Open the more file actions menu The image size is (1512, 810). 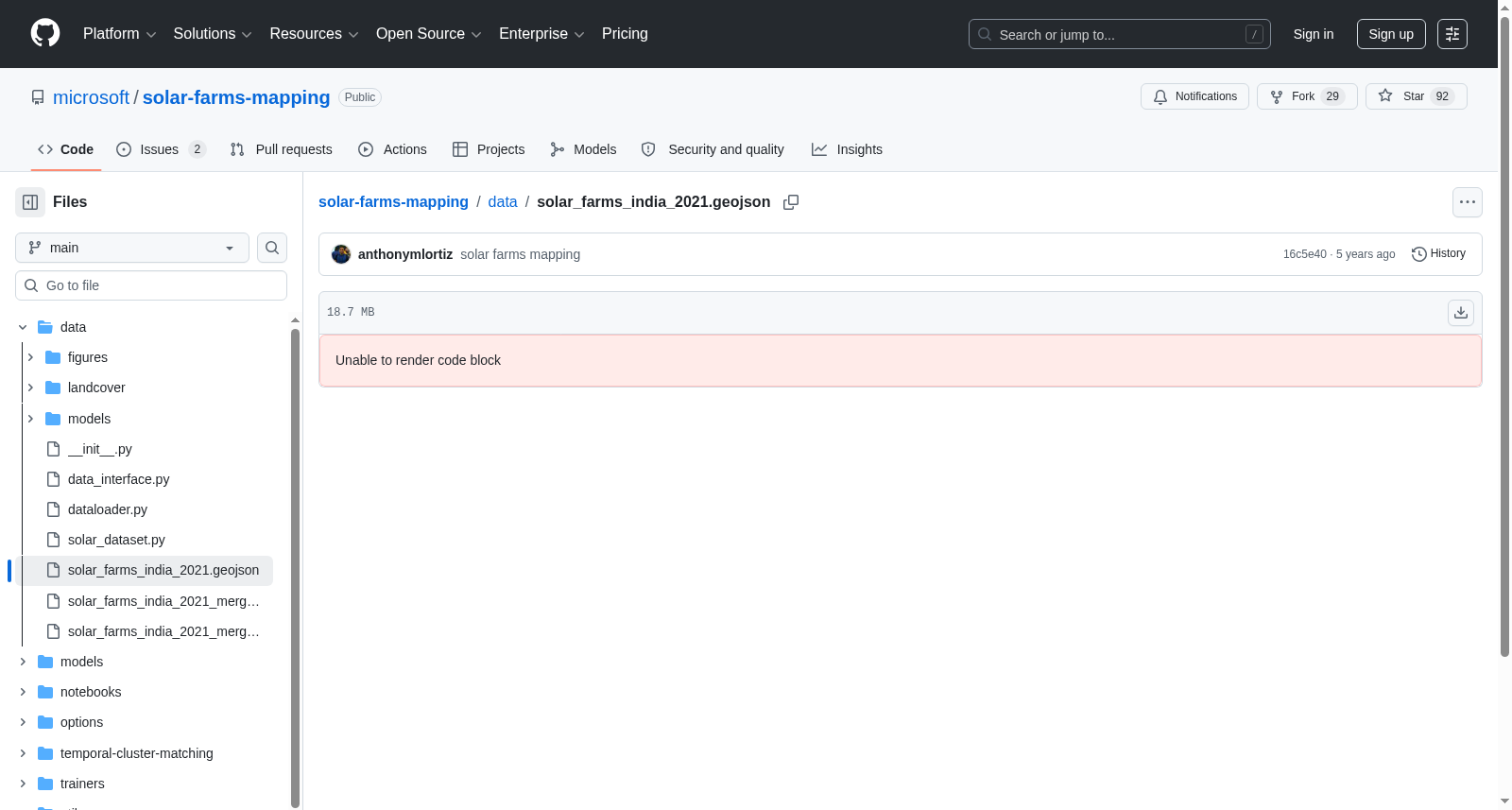[x=1468, y=202]
